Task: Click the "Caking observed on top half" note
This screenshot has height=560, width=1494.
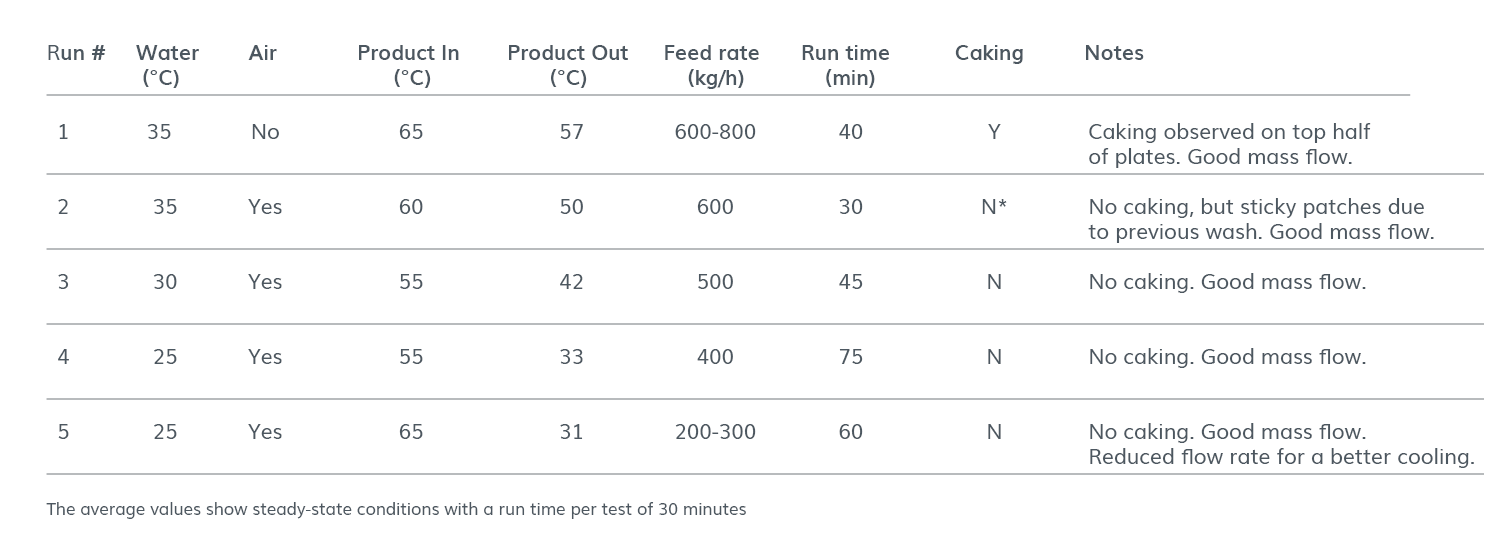Action: [x=1228, y=132]
